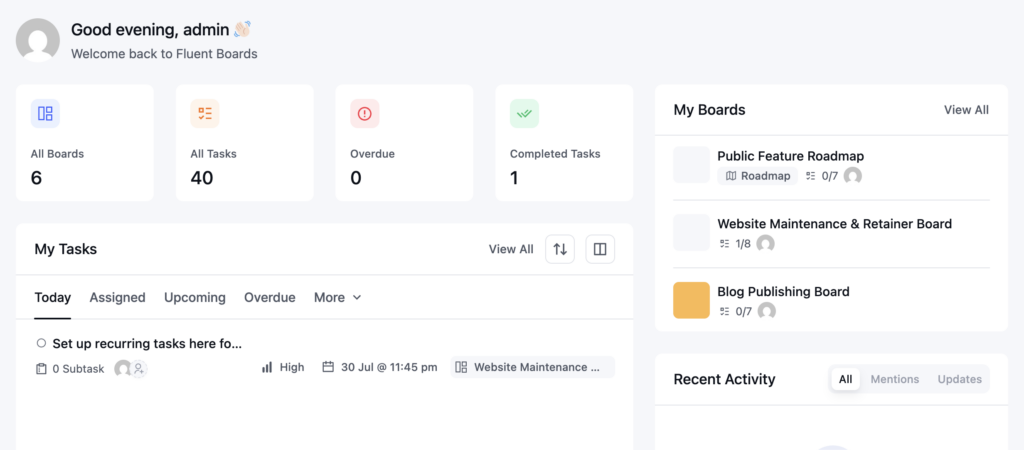Select the Mentions tab in Recent Activity
This screenshot has width=1024, height=450.
click(x=895, y=379)
